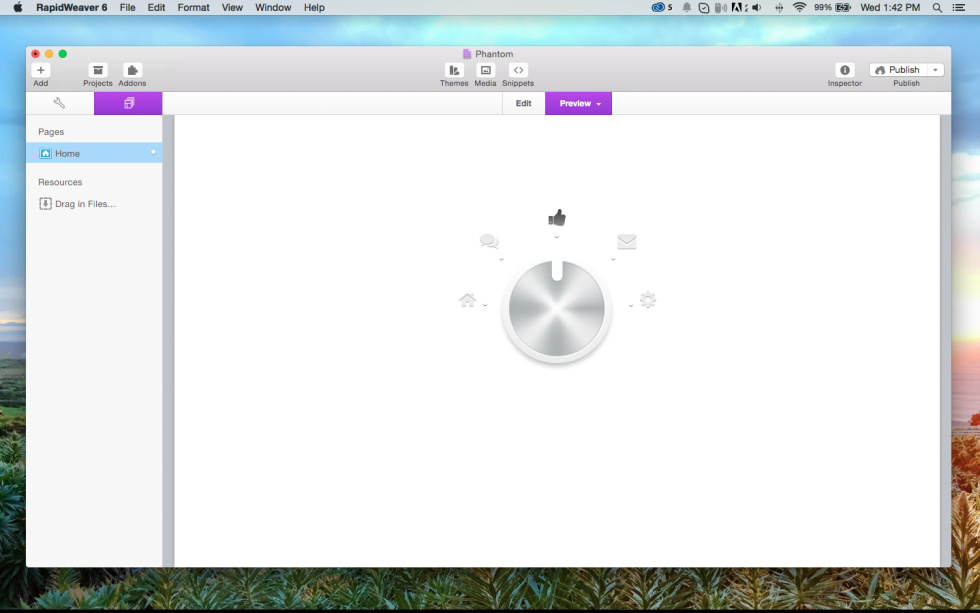
Task: Open the Projects window icon
Action: coord(98,70)
